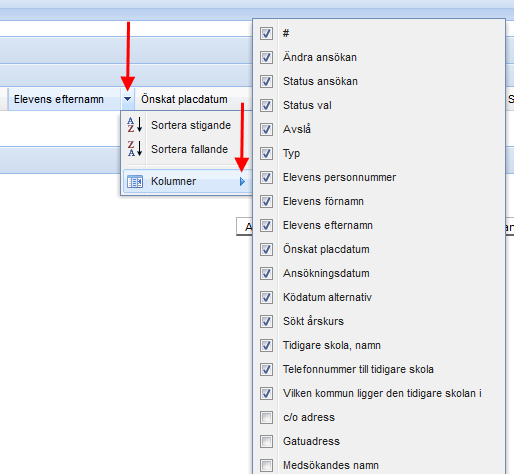Uncheck the Ändra ansökan checkbox
Screen dimensions: 514x474
click(x=266, y=57)
